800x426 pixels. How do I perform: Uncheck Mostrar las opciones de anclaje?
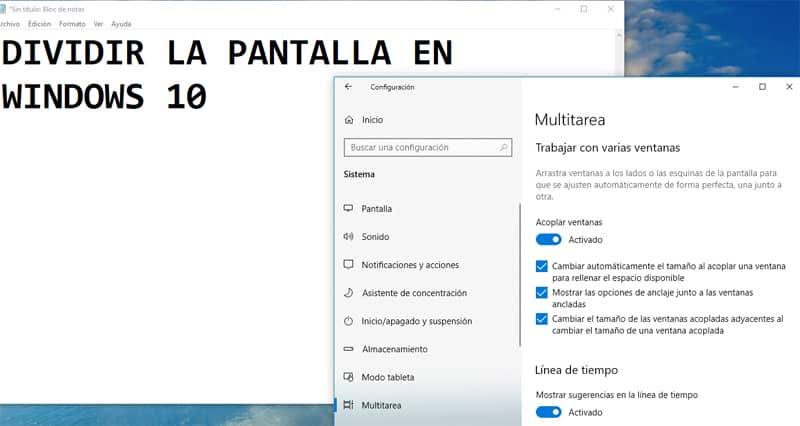(542, 293)
